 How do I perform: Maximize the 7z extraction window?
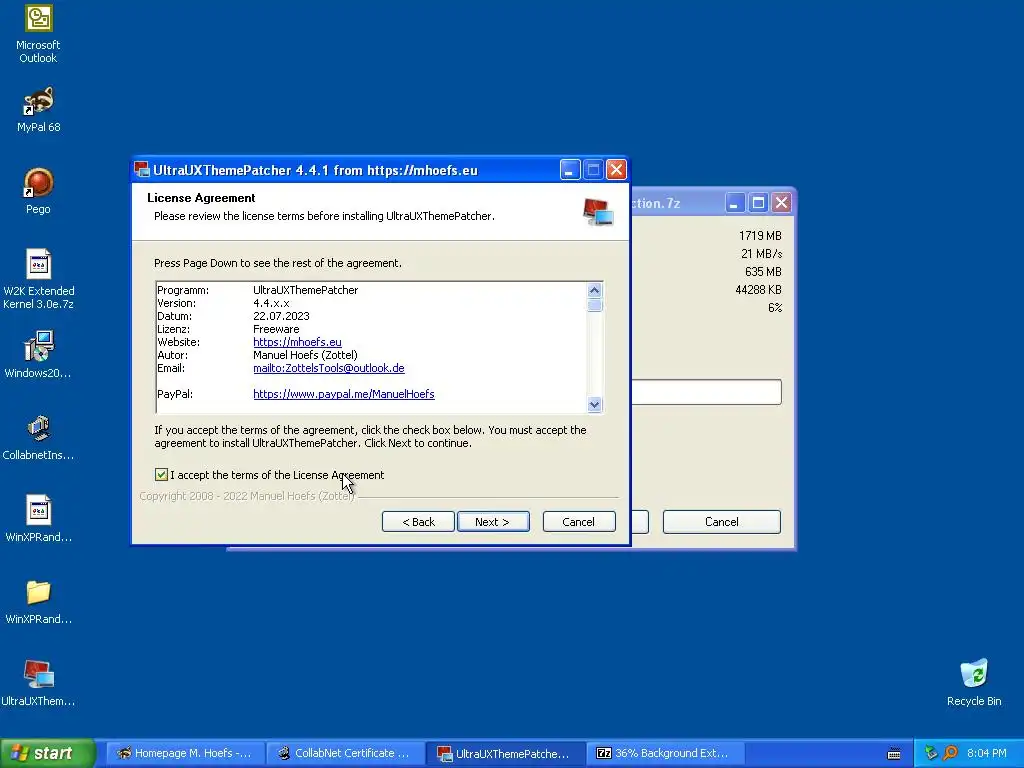[758, 203]
